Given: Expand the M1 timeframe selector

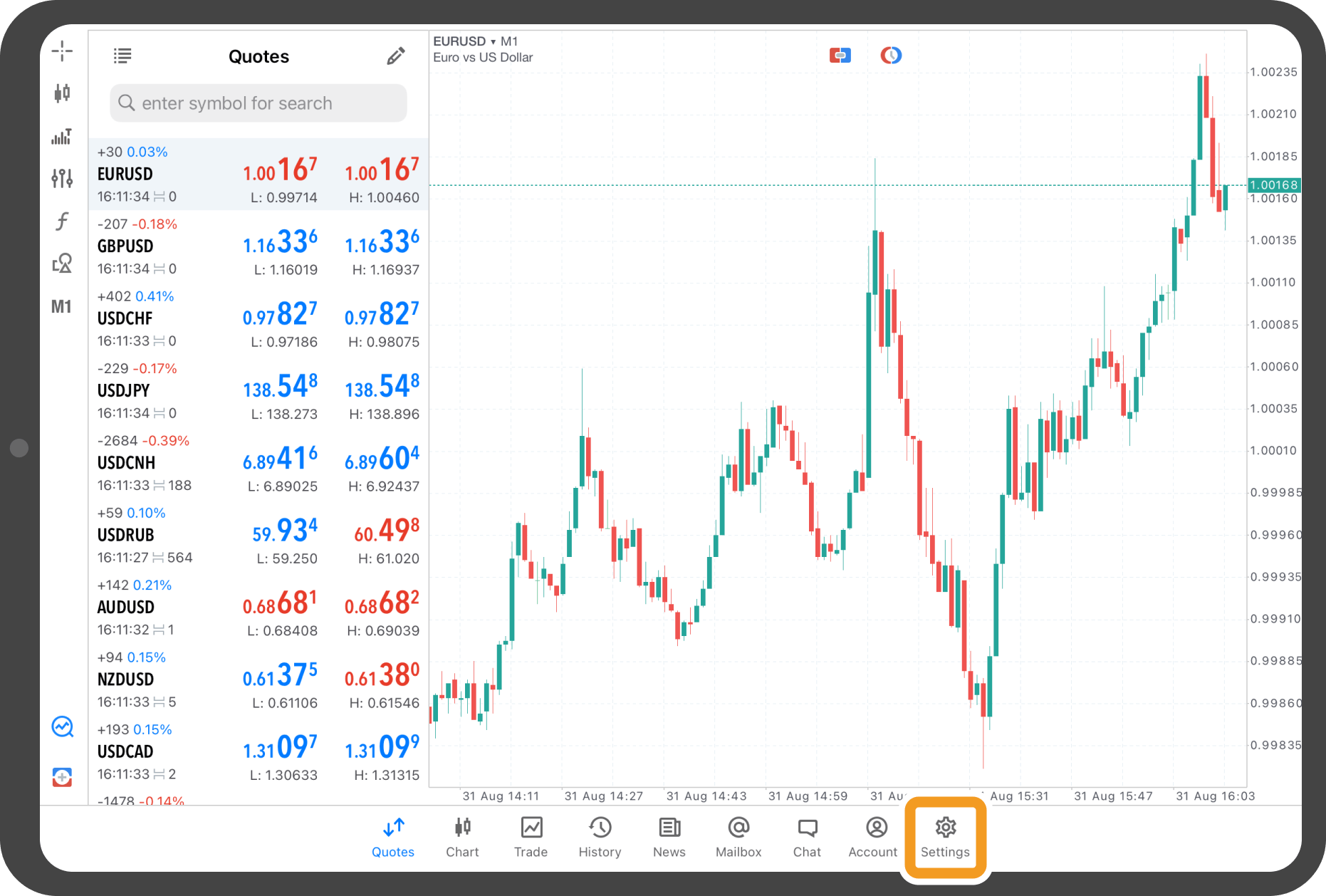Looking at the screenshot, I should [62, 307].
